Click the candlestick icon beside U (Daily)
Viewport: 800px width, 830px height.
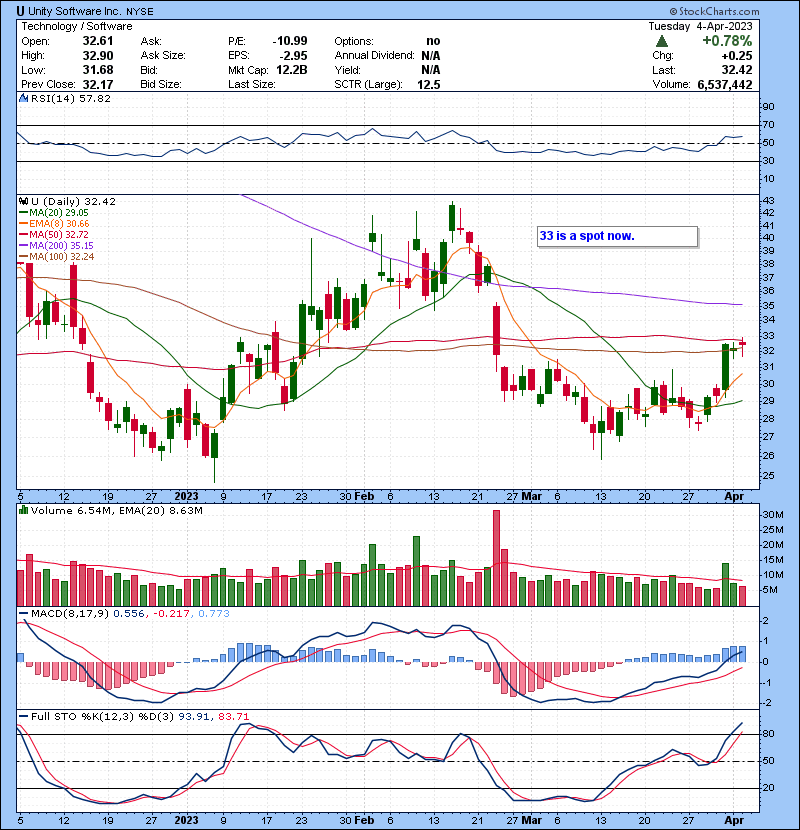tap(24, 201)
